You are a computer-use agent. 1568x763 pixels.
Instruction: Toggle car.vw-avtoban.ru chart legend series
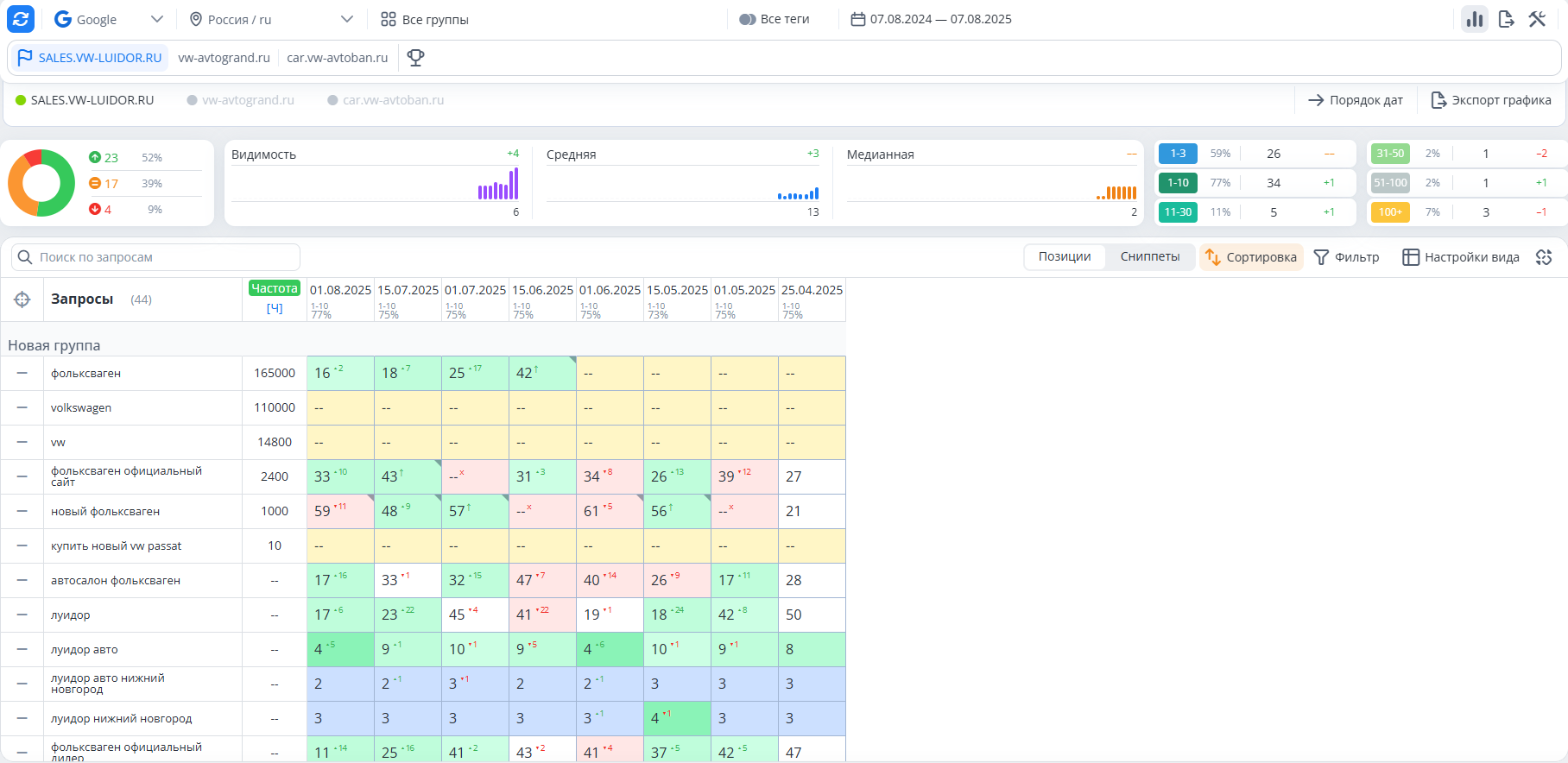(386, 100)
